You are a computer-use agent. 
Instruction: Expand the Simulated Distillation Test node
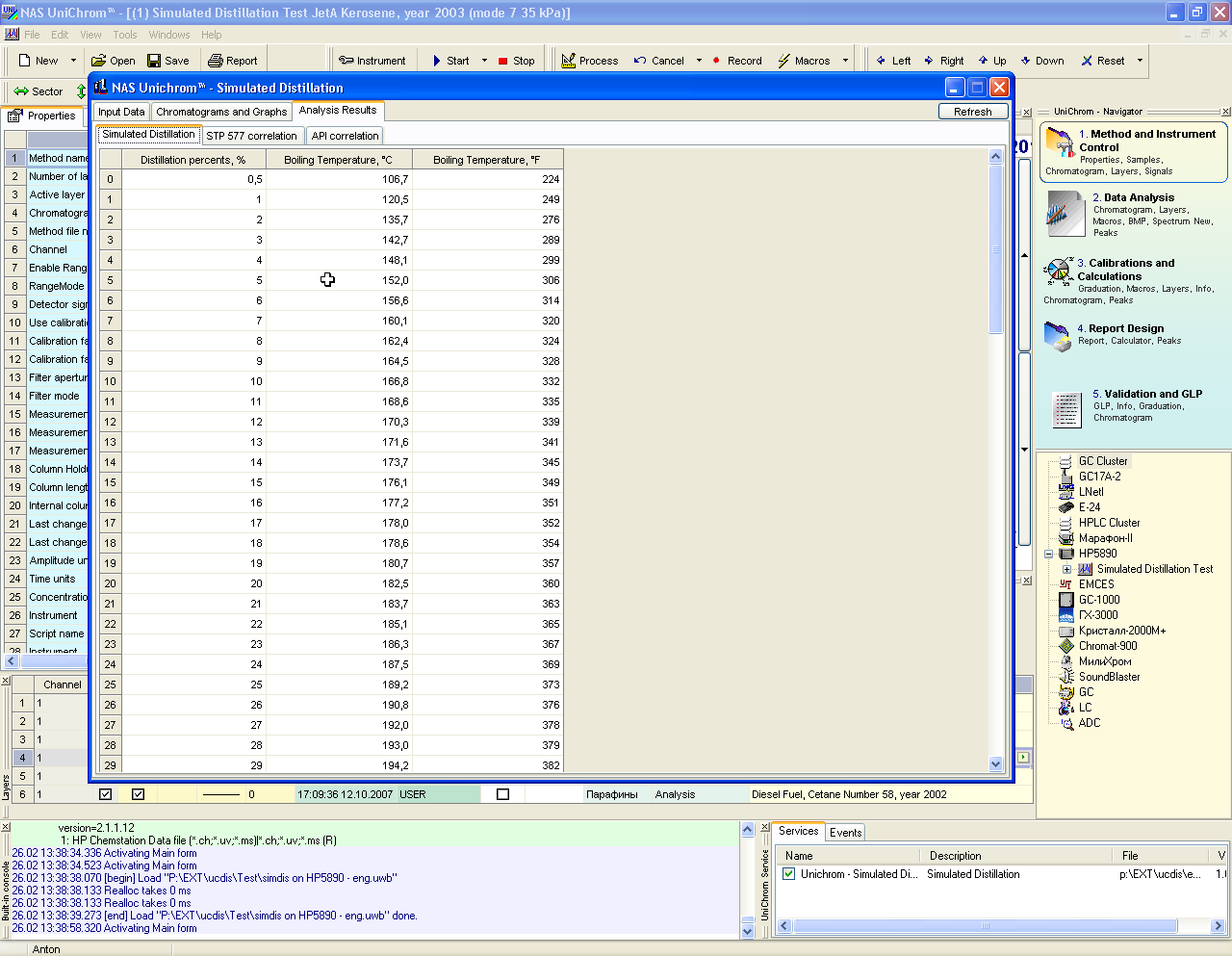coord(1066,569)
